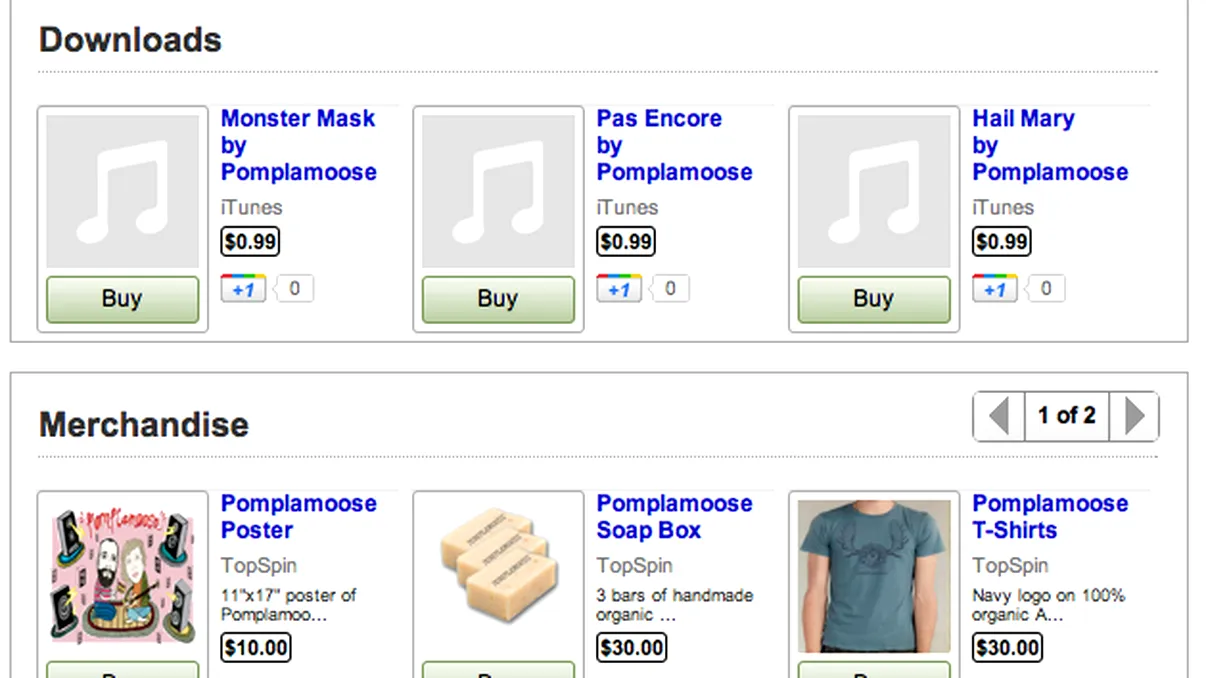Screen dimensions: 1206x678
Task: Open the Pomplamoose Soap Box link
Action: tap(674, 516)
